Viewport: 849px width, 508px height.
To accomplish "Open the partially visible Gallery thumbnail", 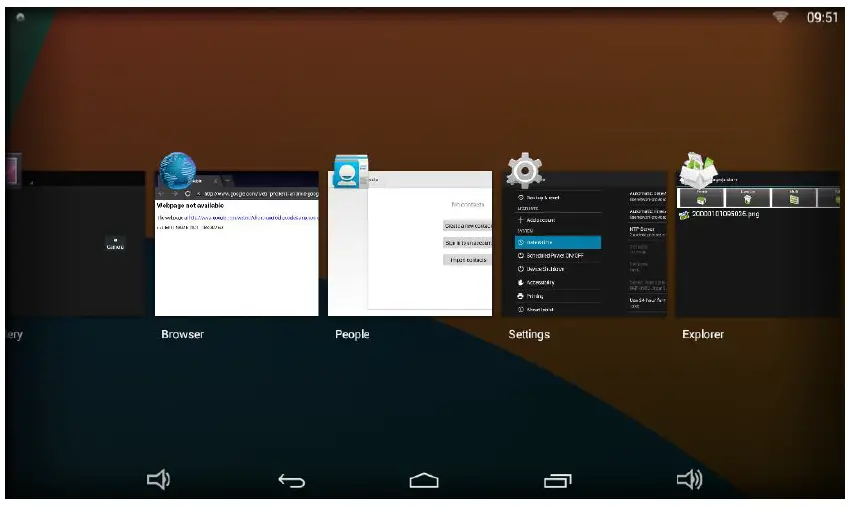I will point(75,244).
